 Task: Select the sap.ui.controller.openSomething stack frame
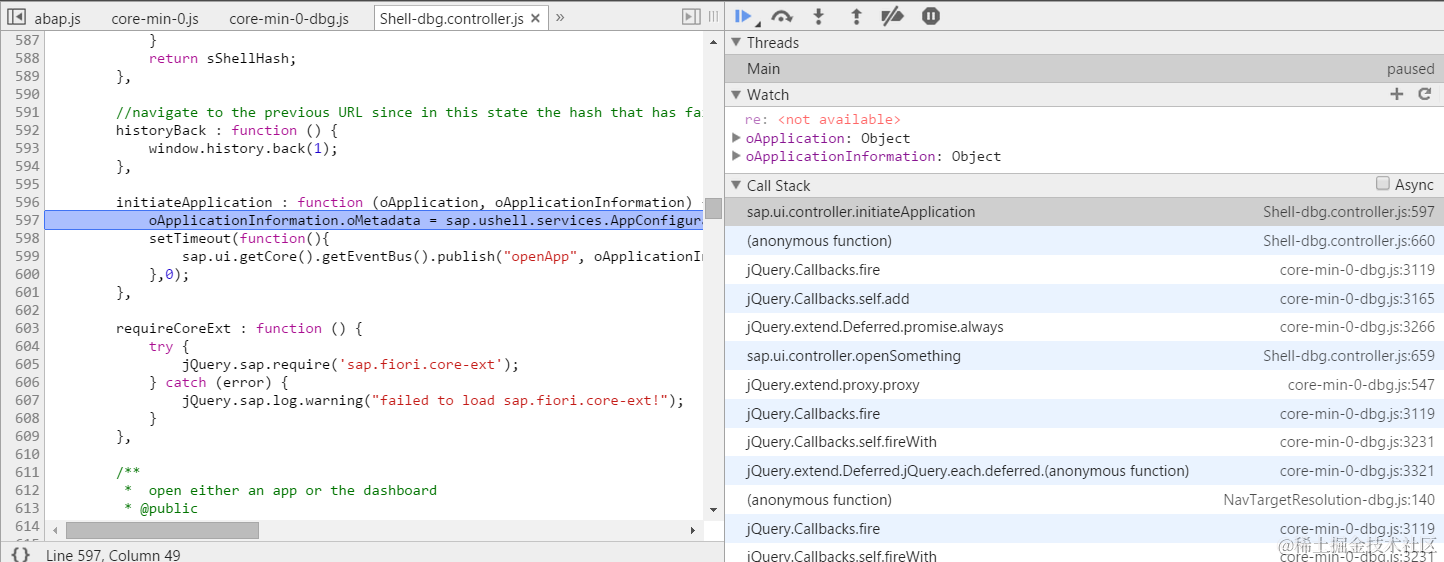(1084, 356)
